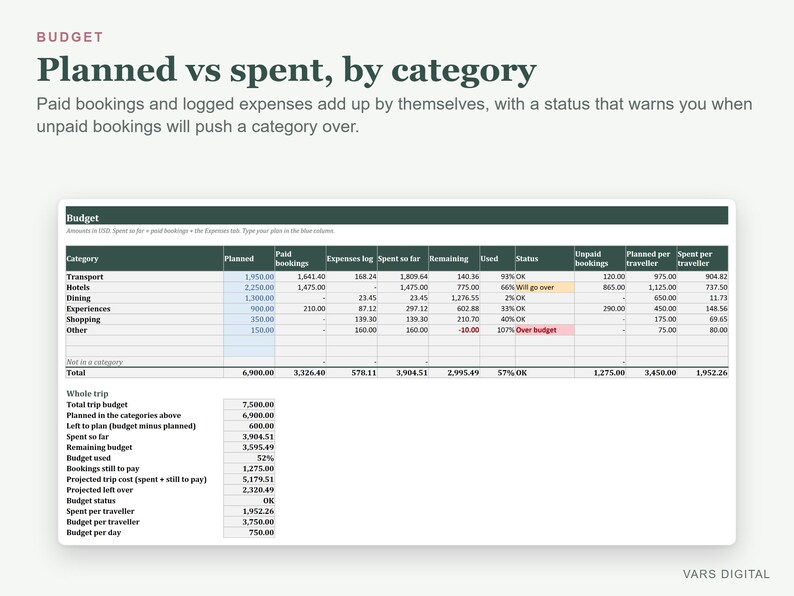This screenshot has height=596, width=794.
Task: Select the Transport planned cell 1,950.00
Action: click(x=249, y=277)
